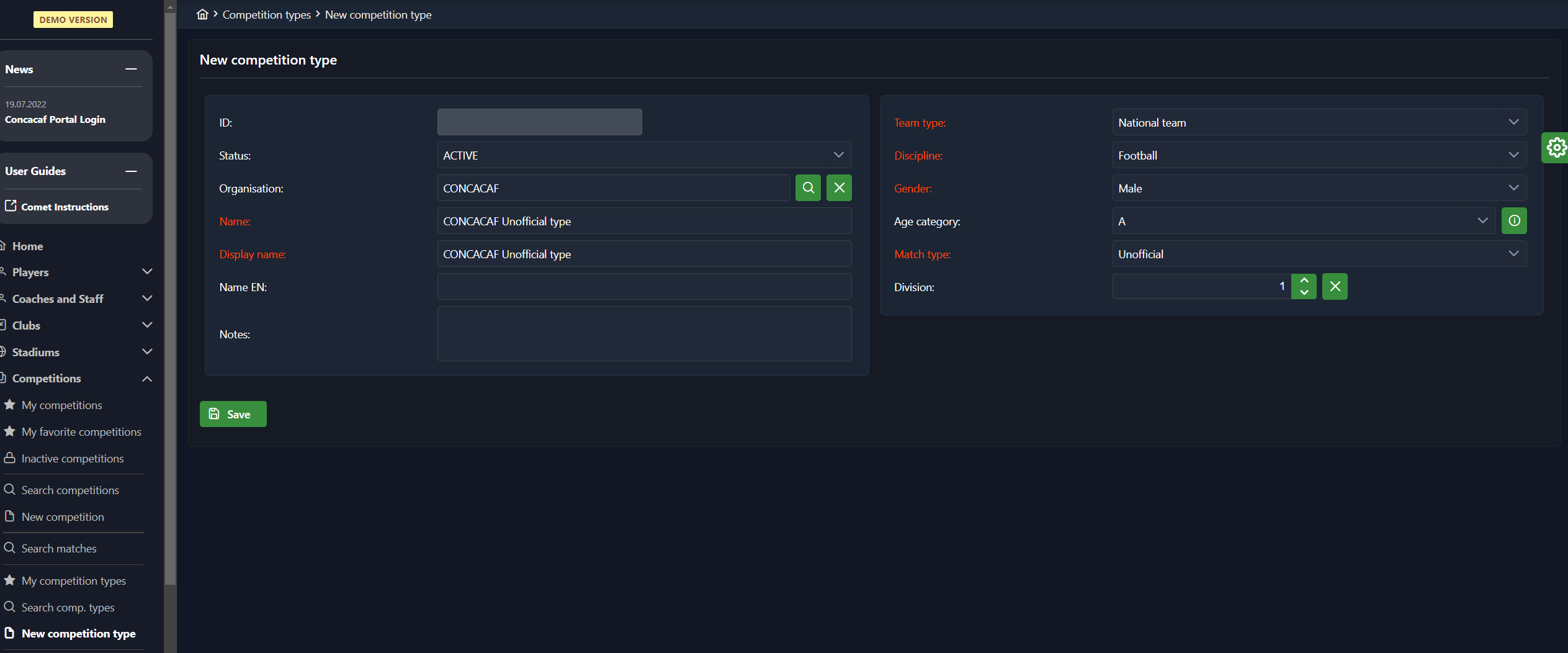This screenshot has width=1568, height=653.
Task: Clear the Organisation field with X
Action: (839, 188)
